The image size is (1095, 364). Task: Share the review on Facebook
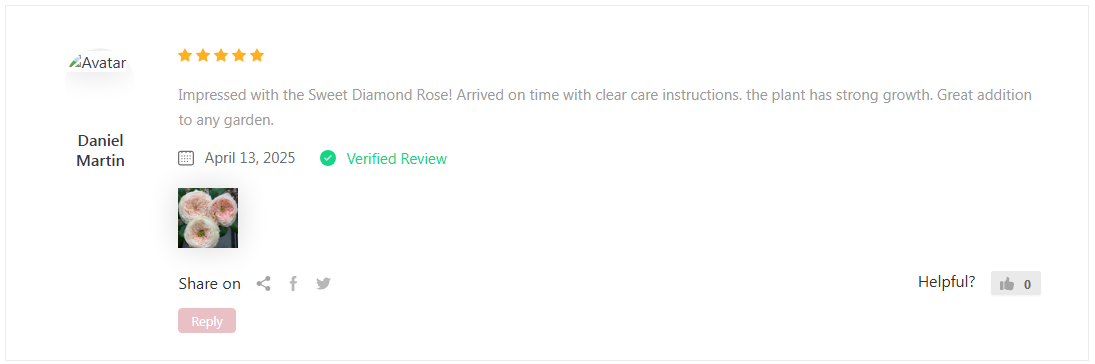[x=293, y=284]
